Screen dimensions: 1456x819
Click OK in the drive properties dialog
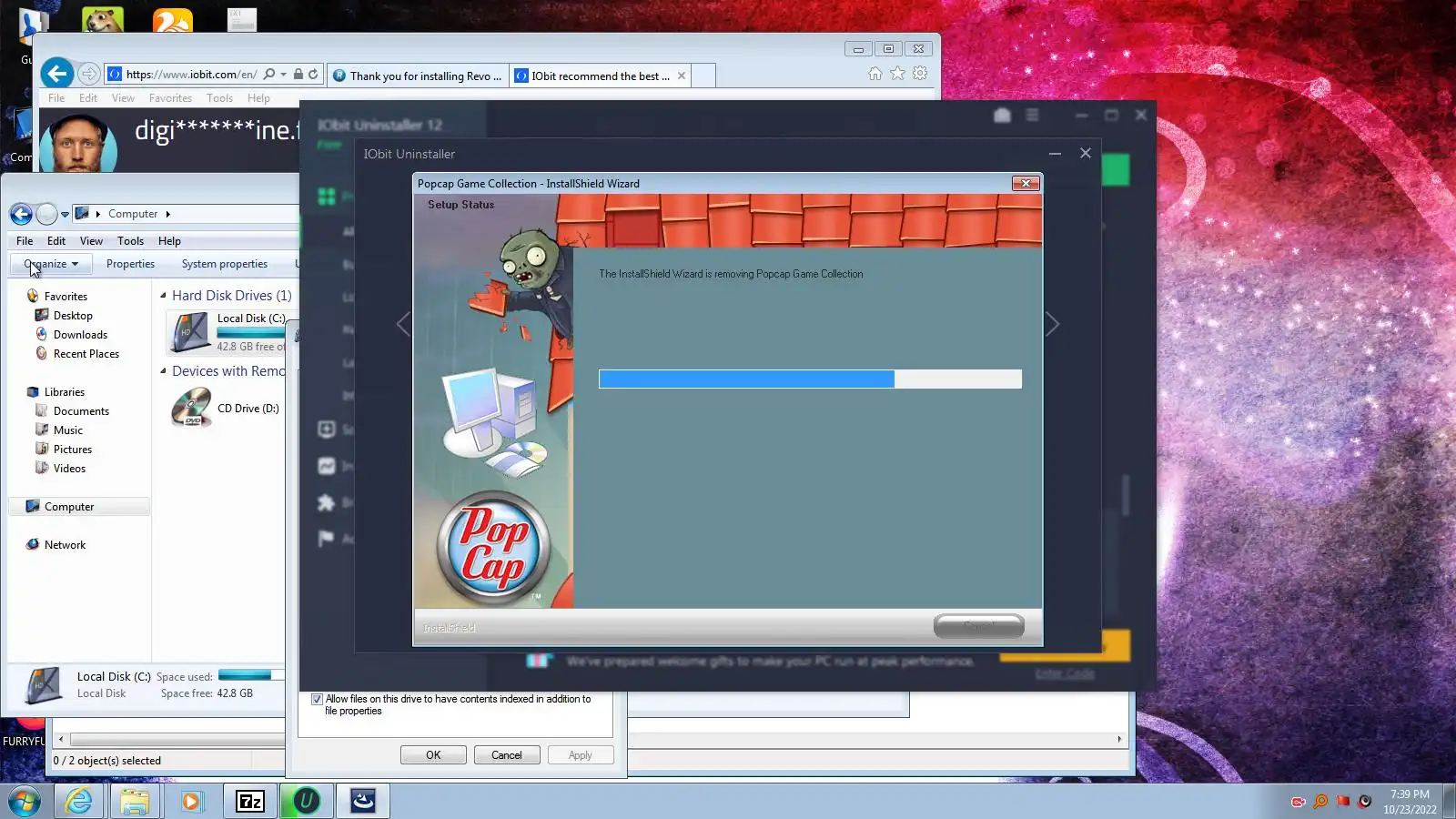pyautogui.click(x=433, y=755)
